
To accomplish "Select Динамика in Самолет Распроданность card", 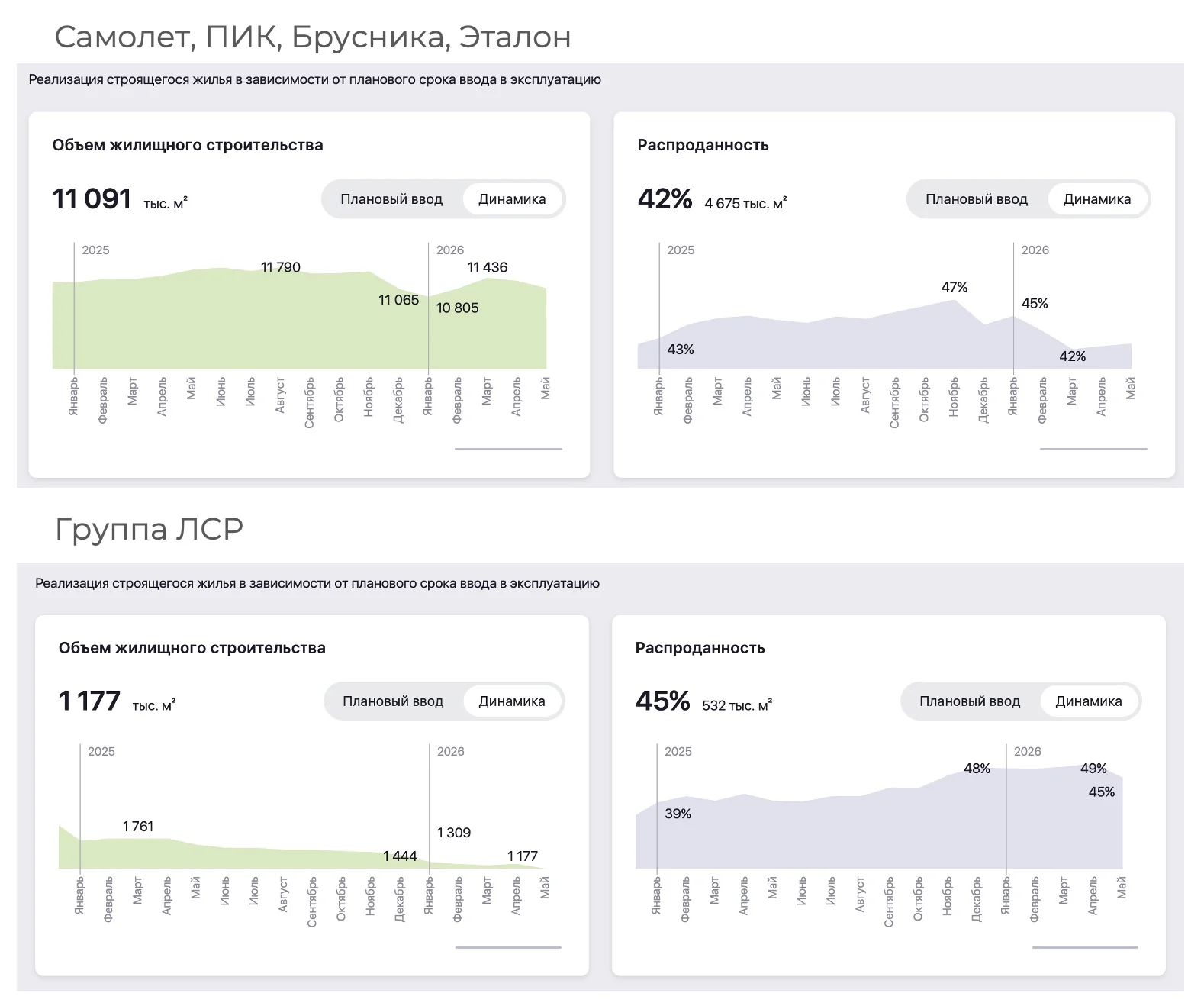I will point(1097,199).
